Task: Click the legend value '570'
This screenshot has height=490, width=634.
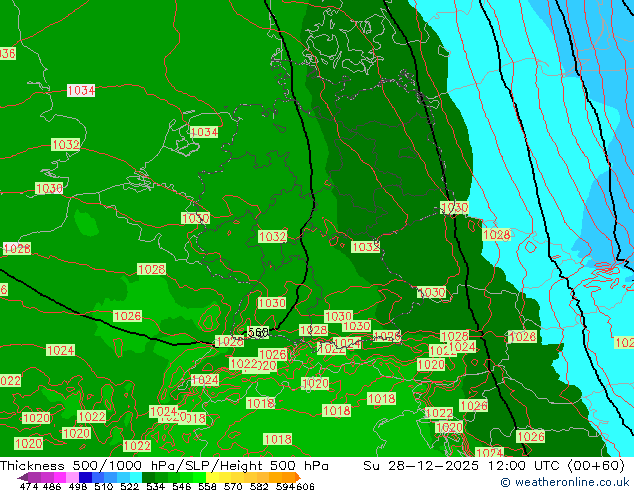Action: 233,486
